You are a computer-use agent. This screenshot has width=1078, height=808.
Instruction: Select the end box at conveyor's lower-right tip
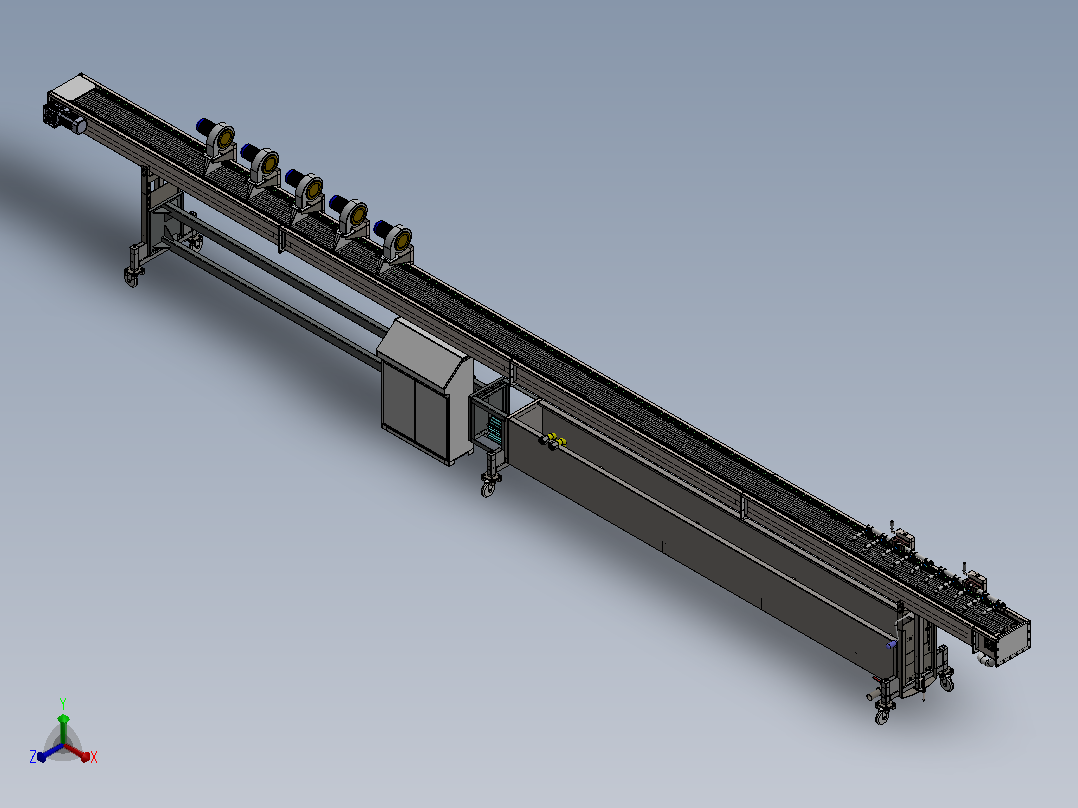pyautogui.click(x=1004, y=641)
